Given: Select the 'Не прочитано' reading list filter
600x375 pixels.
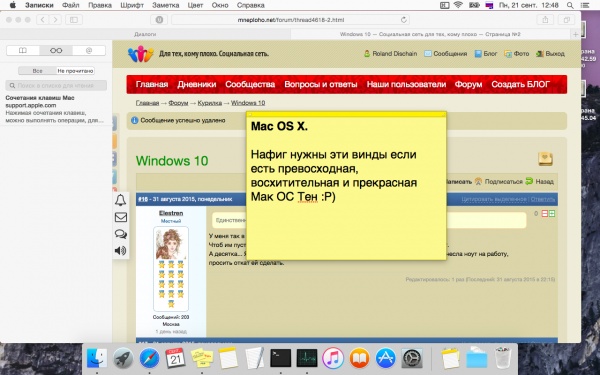Looking at the screenshot, I should tap(75, 71).
